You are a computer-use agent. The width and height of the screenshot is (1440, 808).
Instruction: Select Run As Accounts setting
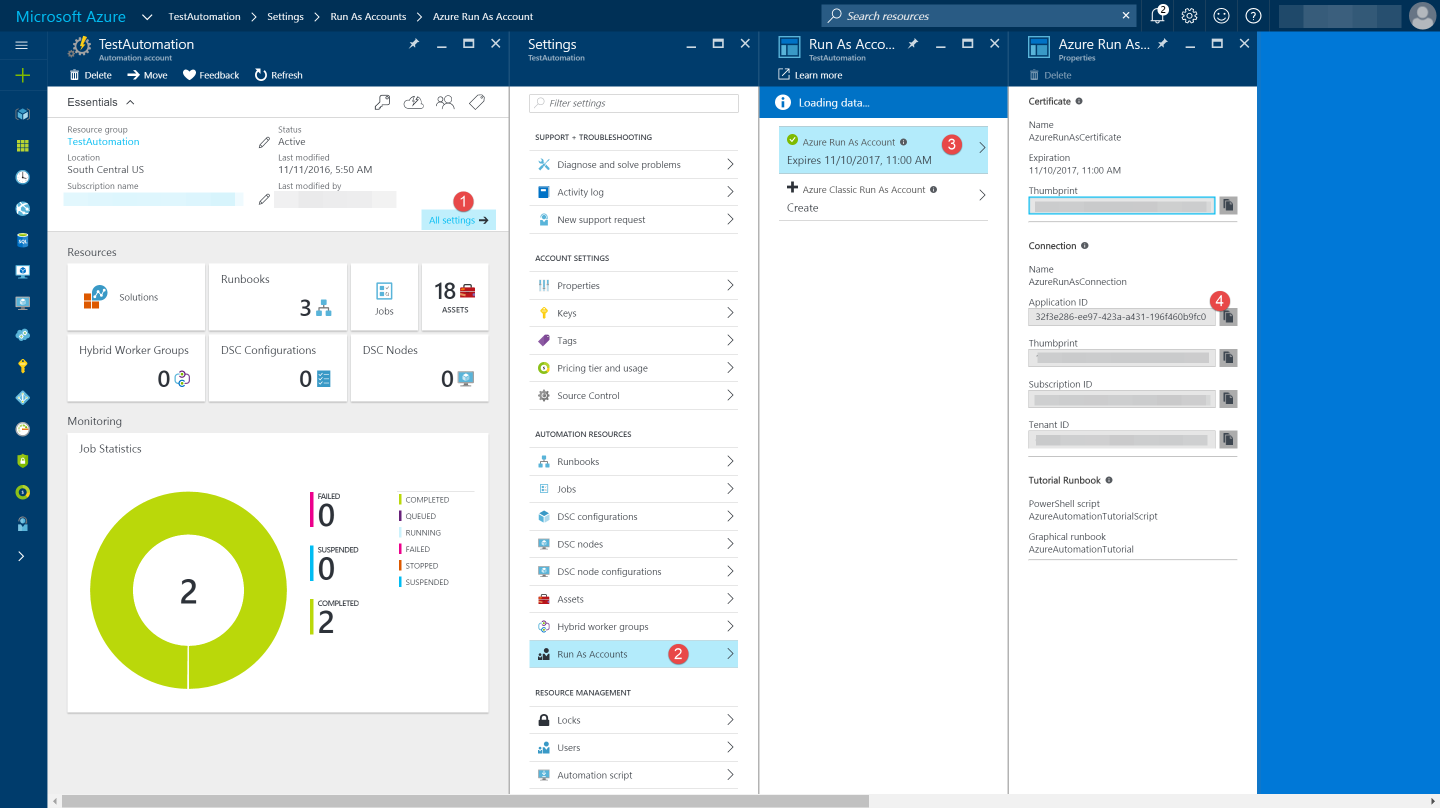pyautogui.click(x=636, y=654)
